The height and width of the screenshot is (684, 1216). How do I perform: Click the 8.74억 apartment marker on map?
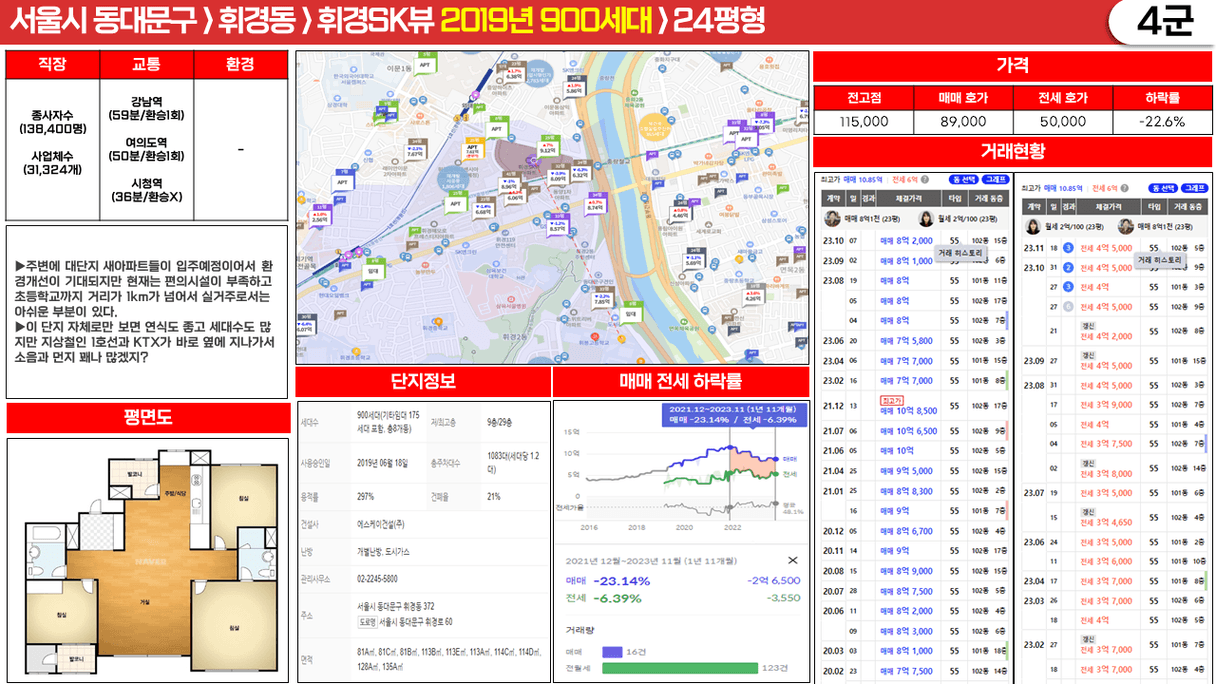click(x=595, y=203)
